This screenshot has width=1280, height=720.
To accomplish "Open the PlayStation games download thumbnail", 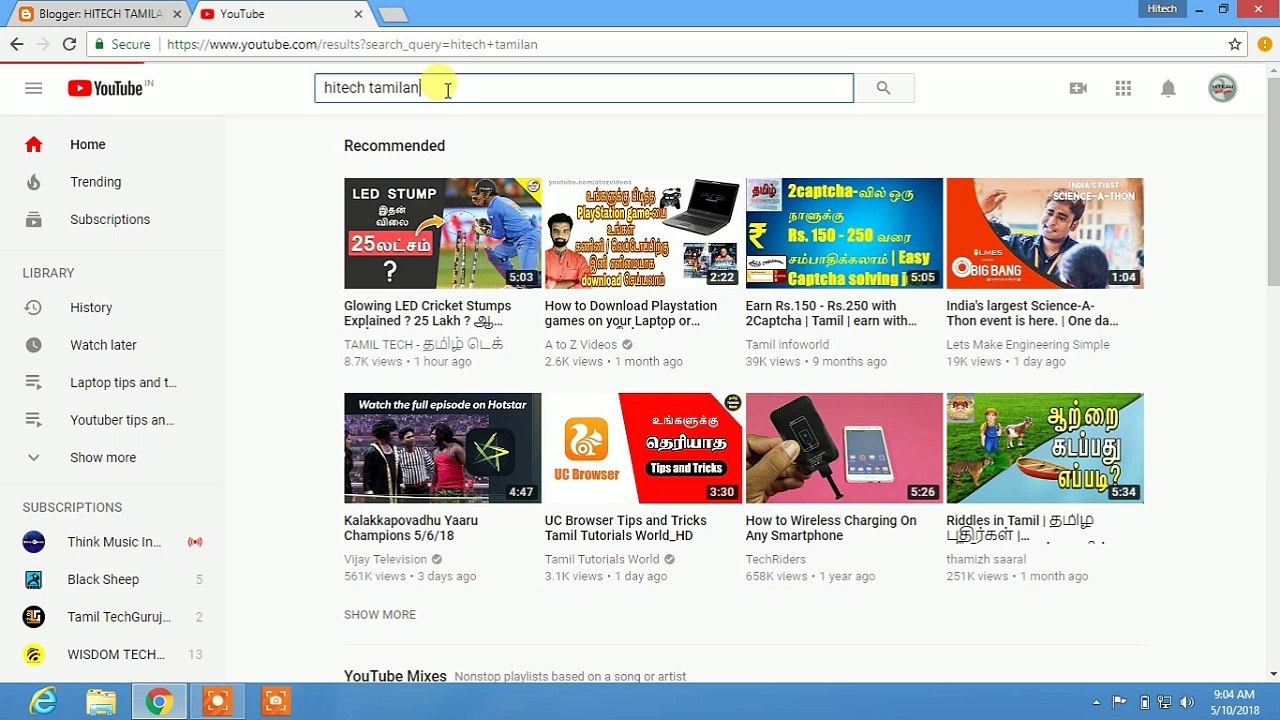I will [x=643, y=233].
